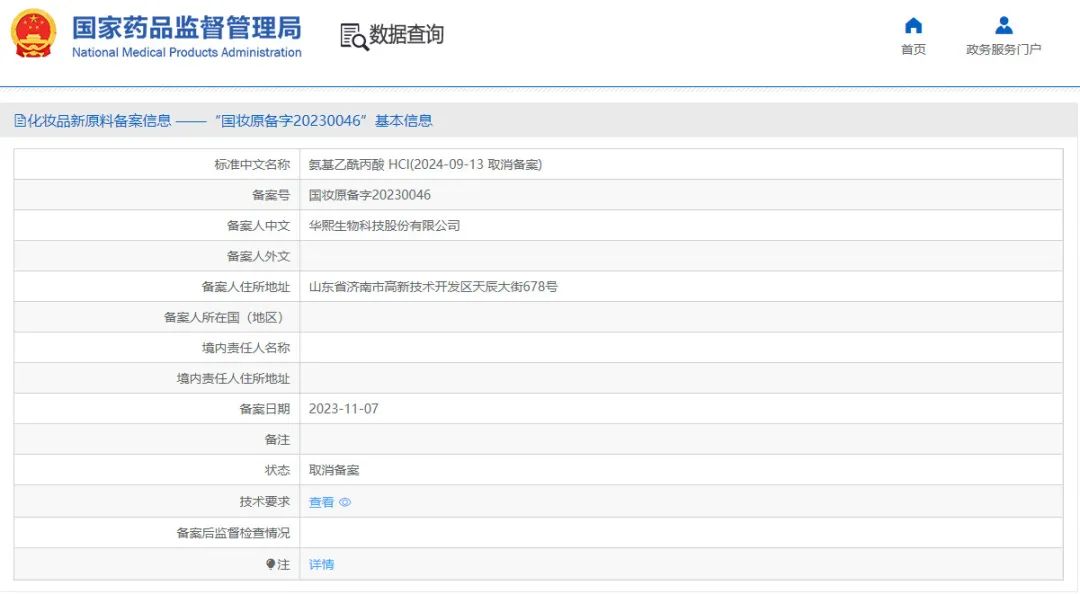Open the 详情 details link
1080x594 pixels.
(321, 564)
